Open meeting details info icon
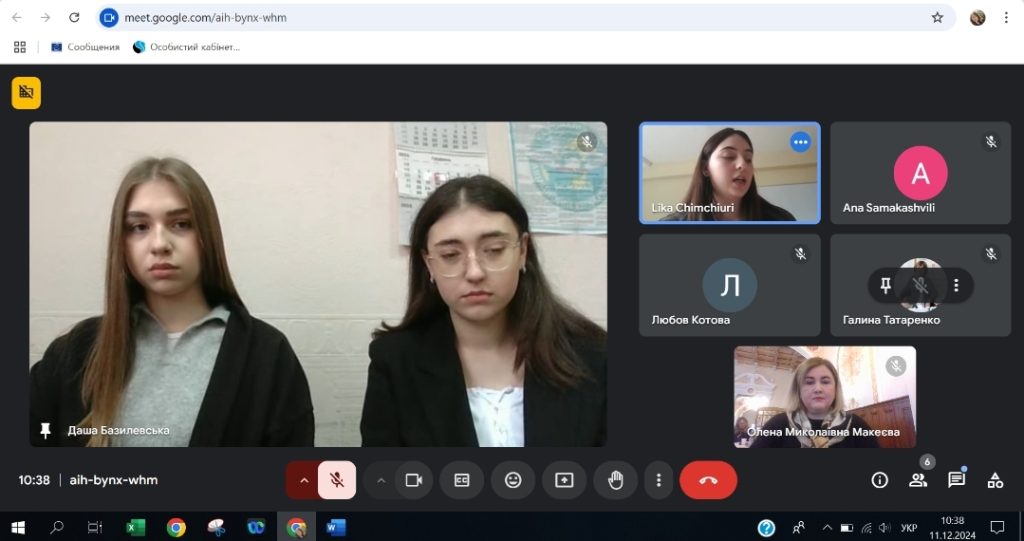This screenshot has height=541, width=1024. pyautogui.click(x=879, y=480)
